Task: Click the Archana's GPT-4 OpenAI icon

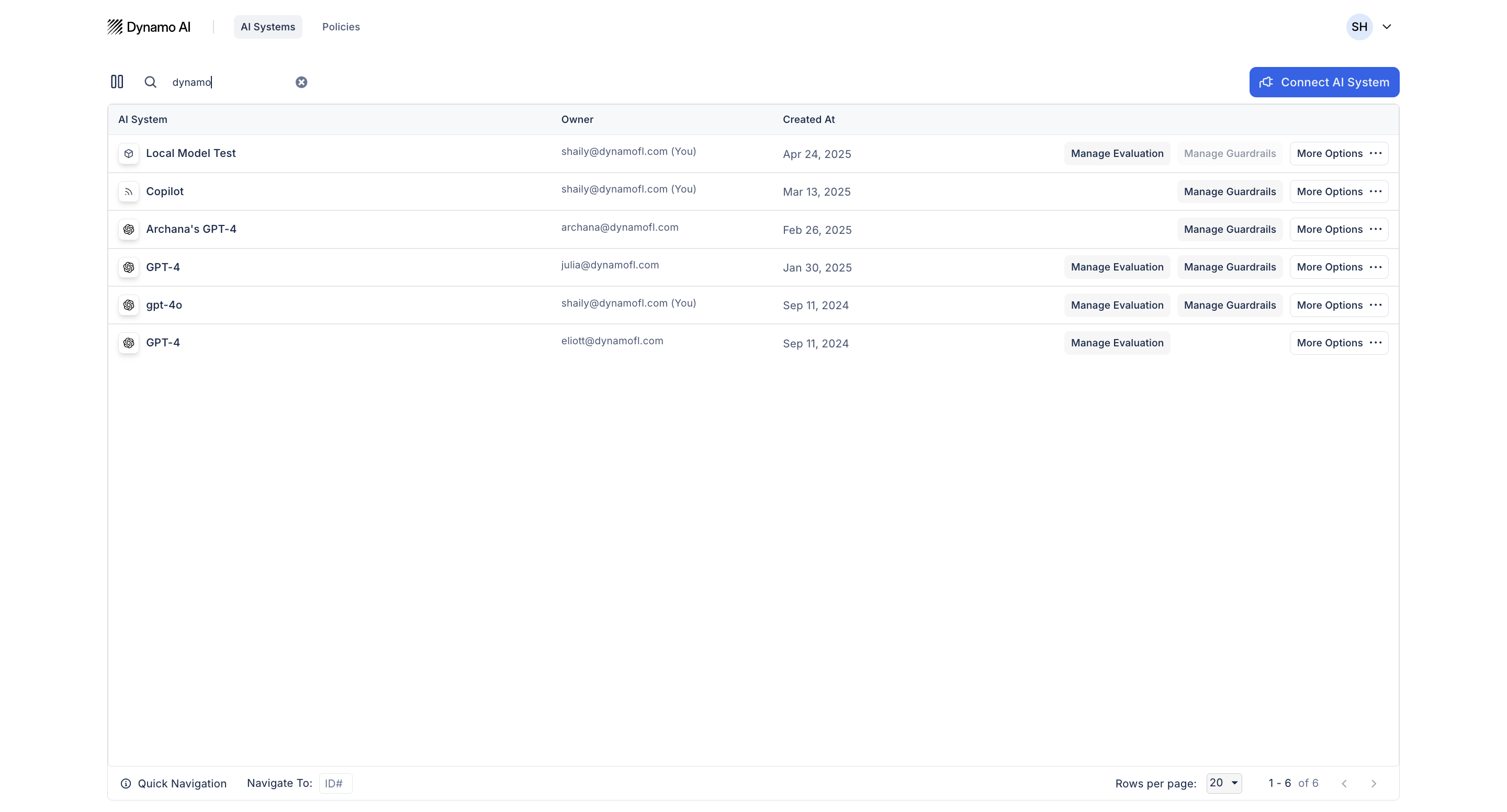Action: 129,229
